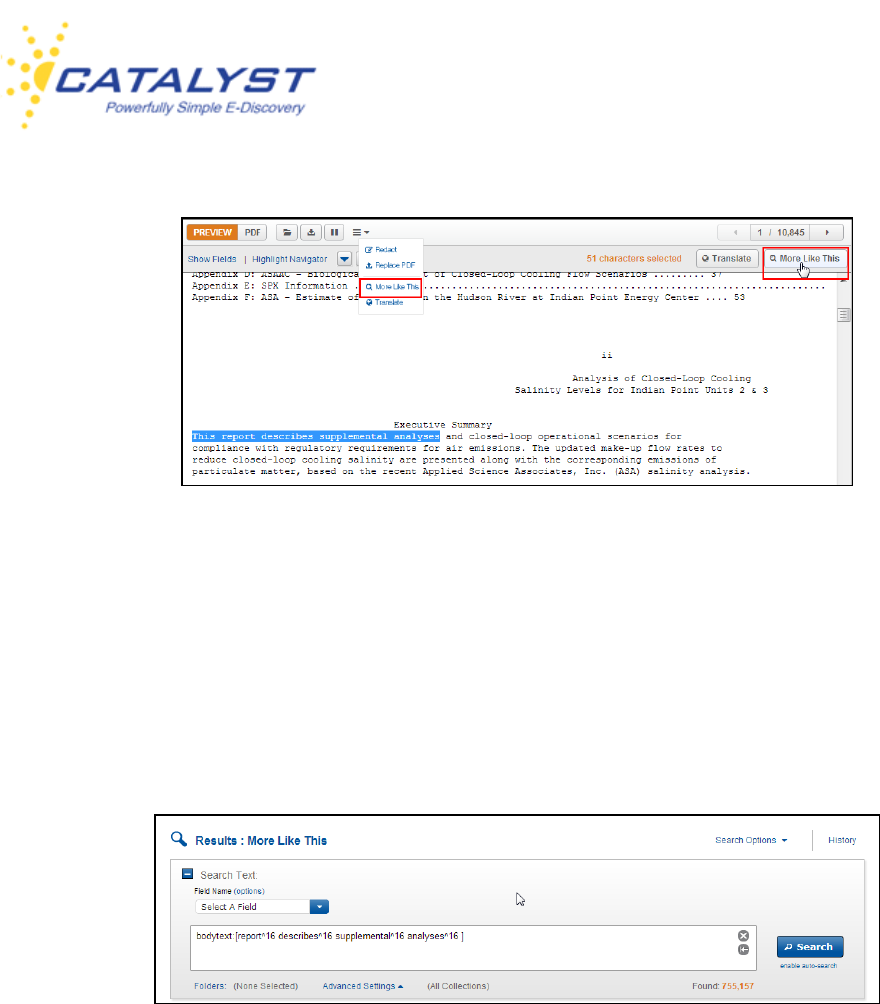Click the 'Executive Summary' heading
The height and width of the screenshot is (1004, 880).
point(443,425)
